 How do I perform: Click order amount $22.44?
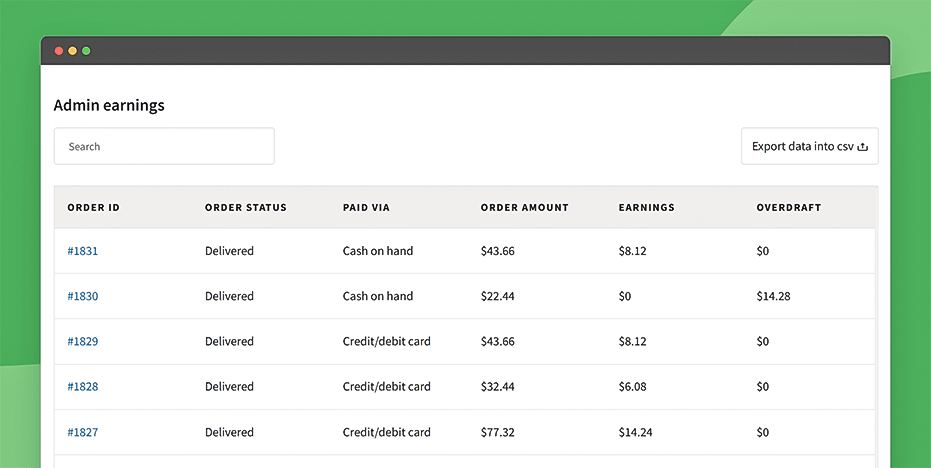click(x=498, y=296)
